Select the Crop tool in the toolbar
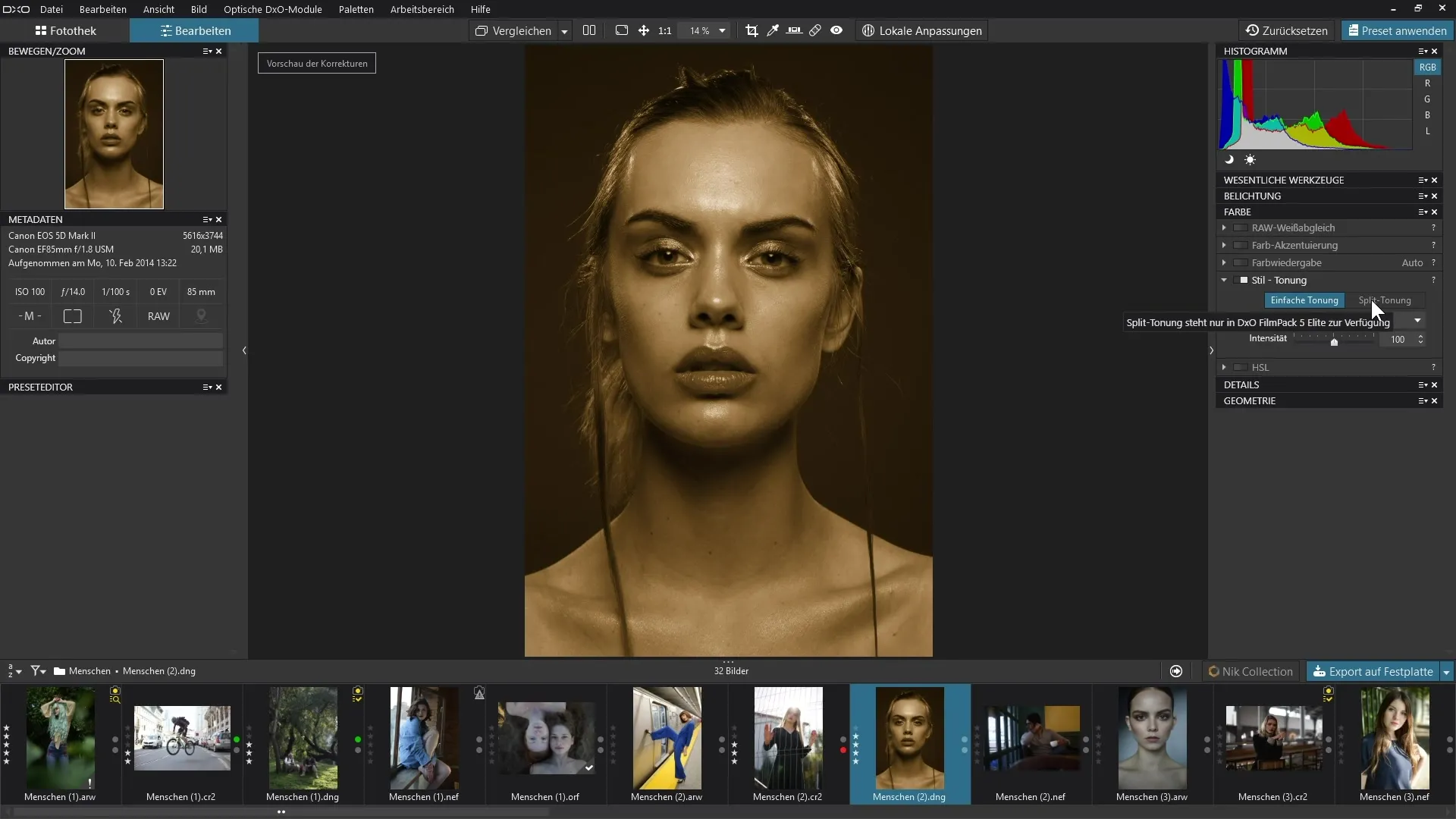Viewport: 1456px width, 819px height. (752, 30)
